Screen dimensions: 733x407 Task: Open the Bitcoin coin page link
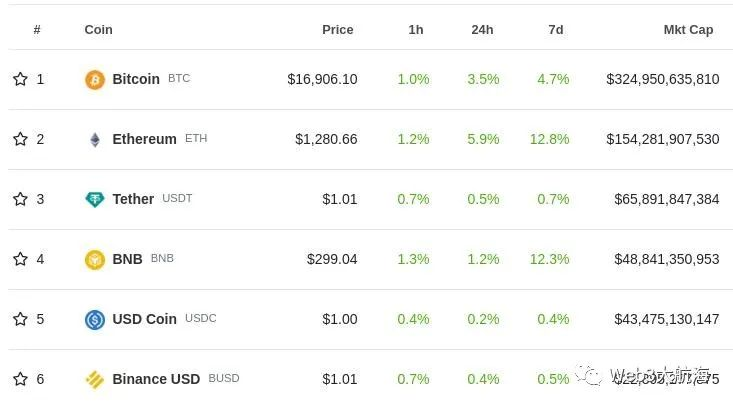136,79
